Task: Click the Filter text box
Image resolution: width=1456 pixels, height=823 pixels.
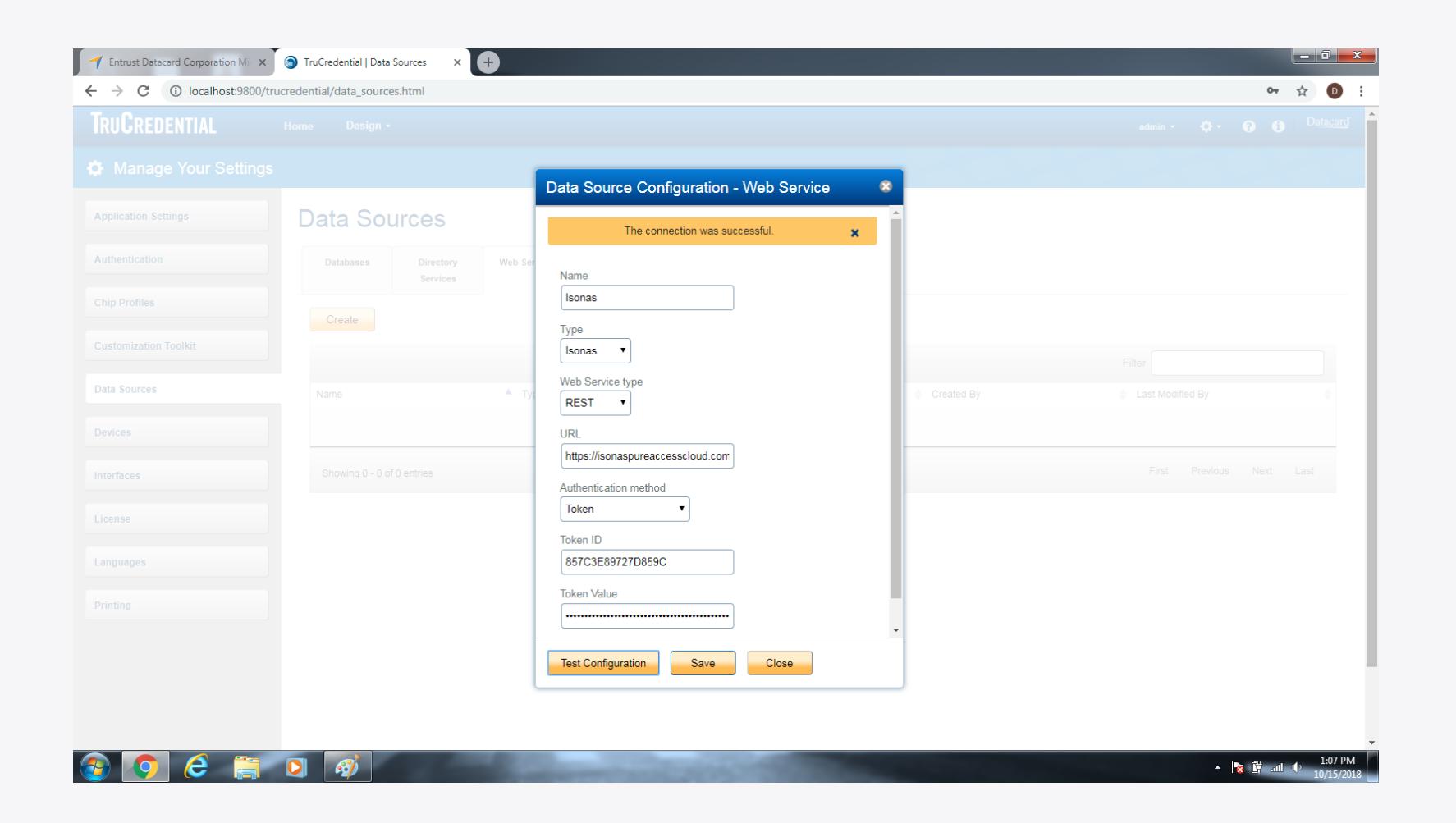Action: [1237, 363]
